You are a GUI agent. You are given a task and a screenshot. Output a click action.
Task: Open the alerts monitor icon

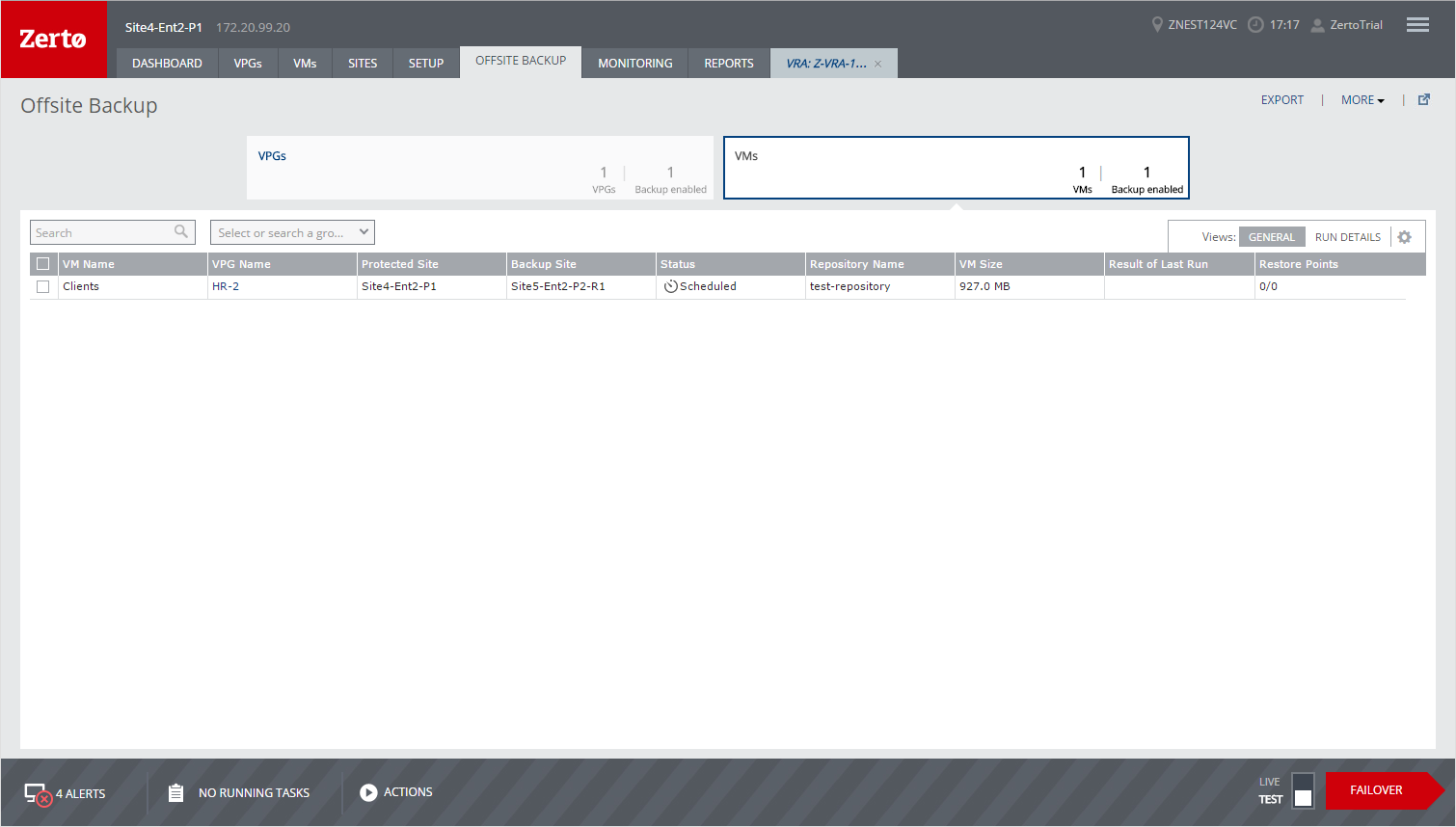click(38, 794)
